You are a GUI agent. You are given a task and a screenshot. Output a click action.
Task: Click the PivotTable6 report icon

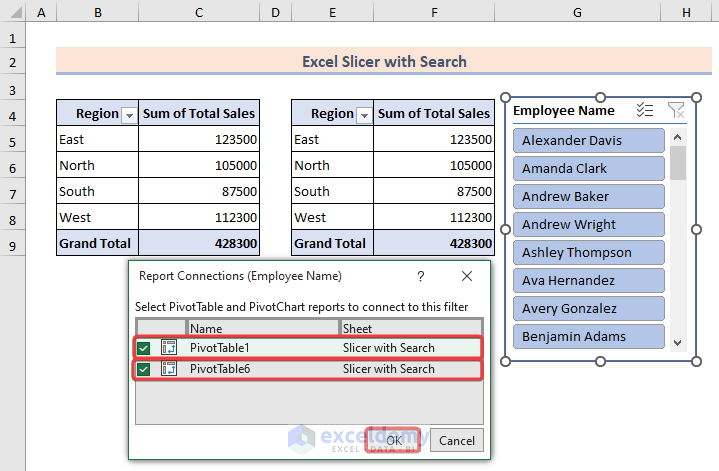[169, 369]
